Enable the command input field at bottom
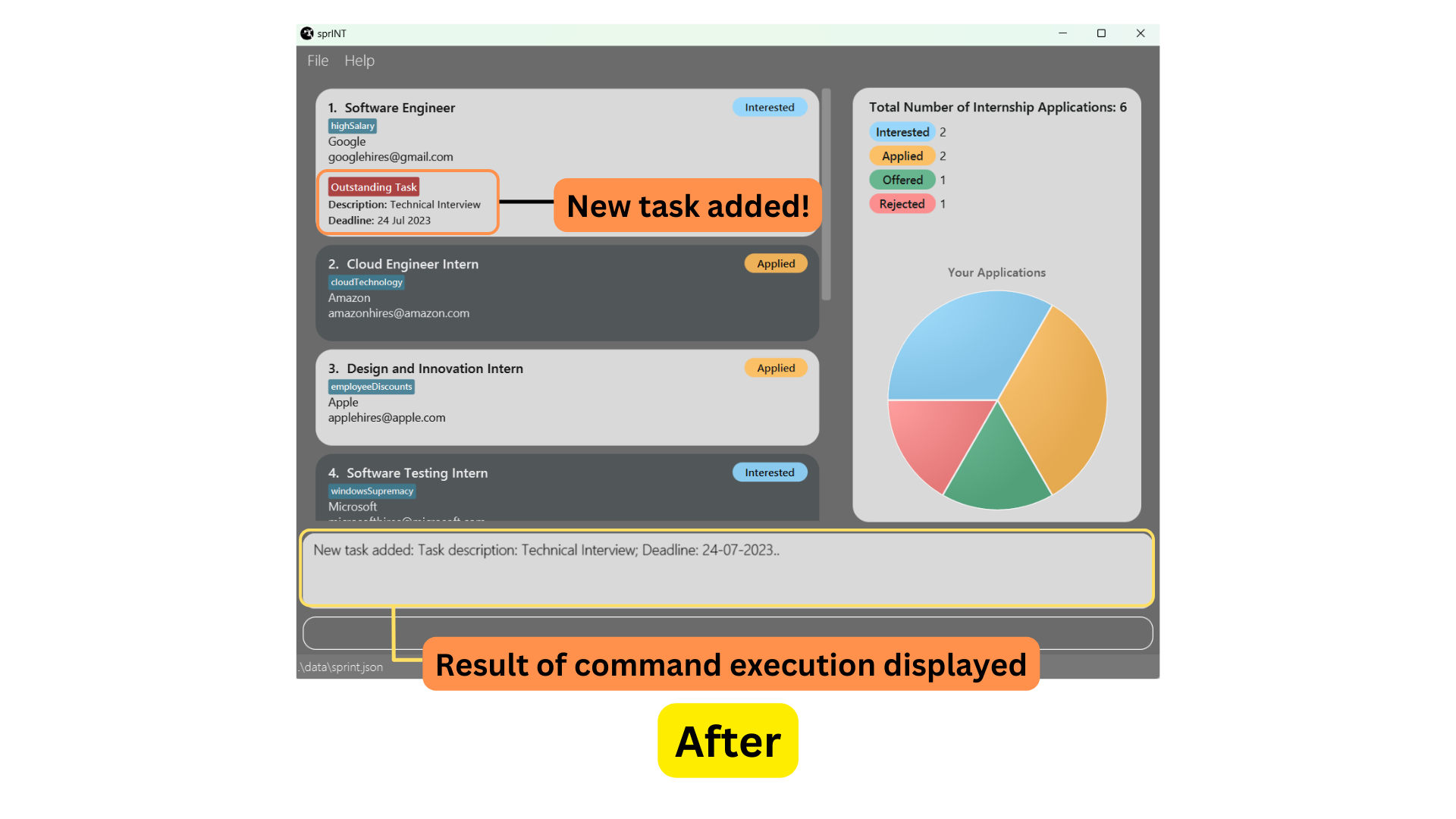1456x819 pixels. (x=728, y=632)
